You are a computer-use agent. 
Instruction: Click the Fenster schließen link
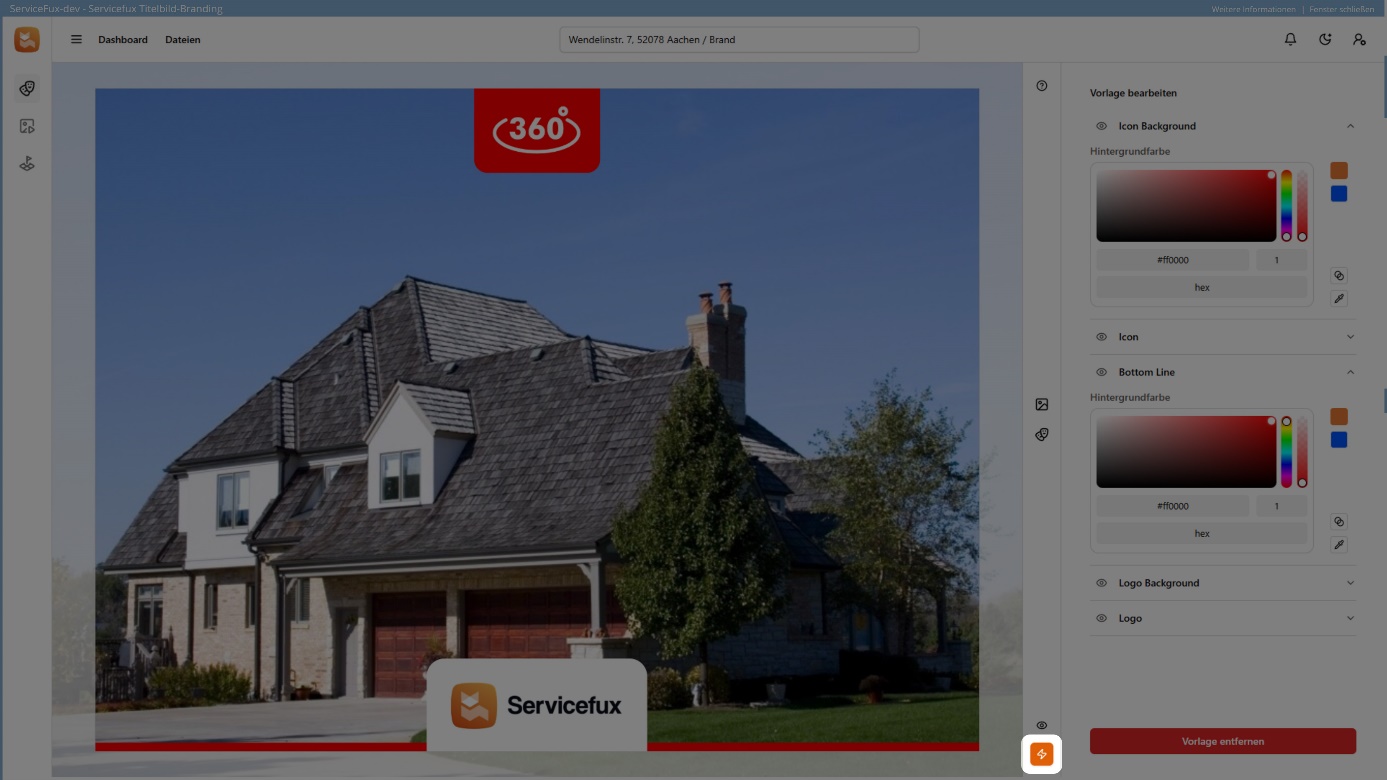pyautogui.click(x=1342, y=9)
